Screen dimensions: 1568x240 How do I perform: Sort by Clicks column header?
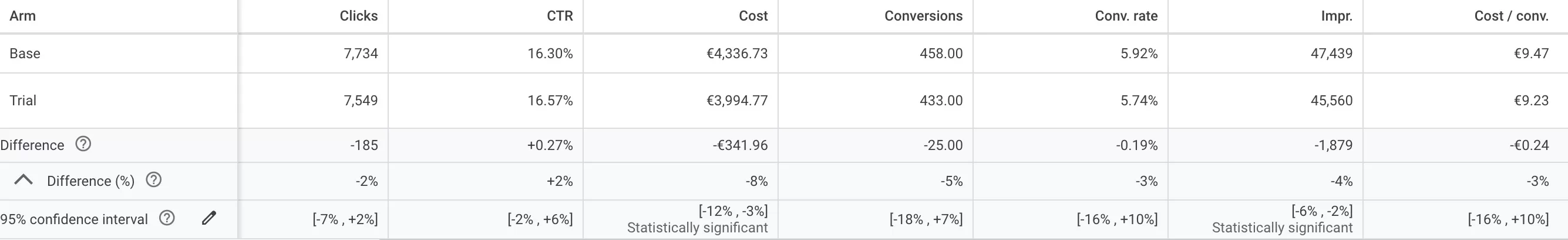[358, 16]
